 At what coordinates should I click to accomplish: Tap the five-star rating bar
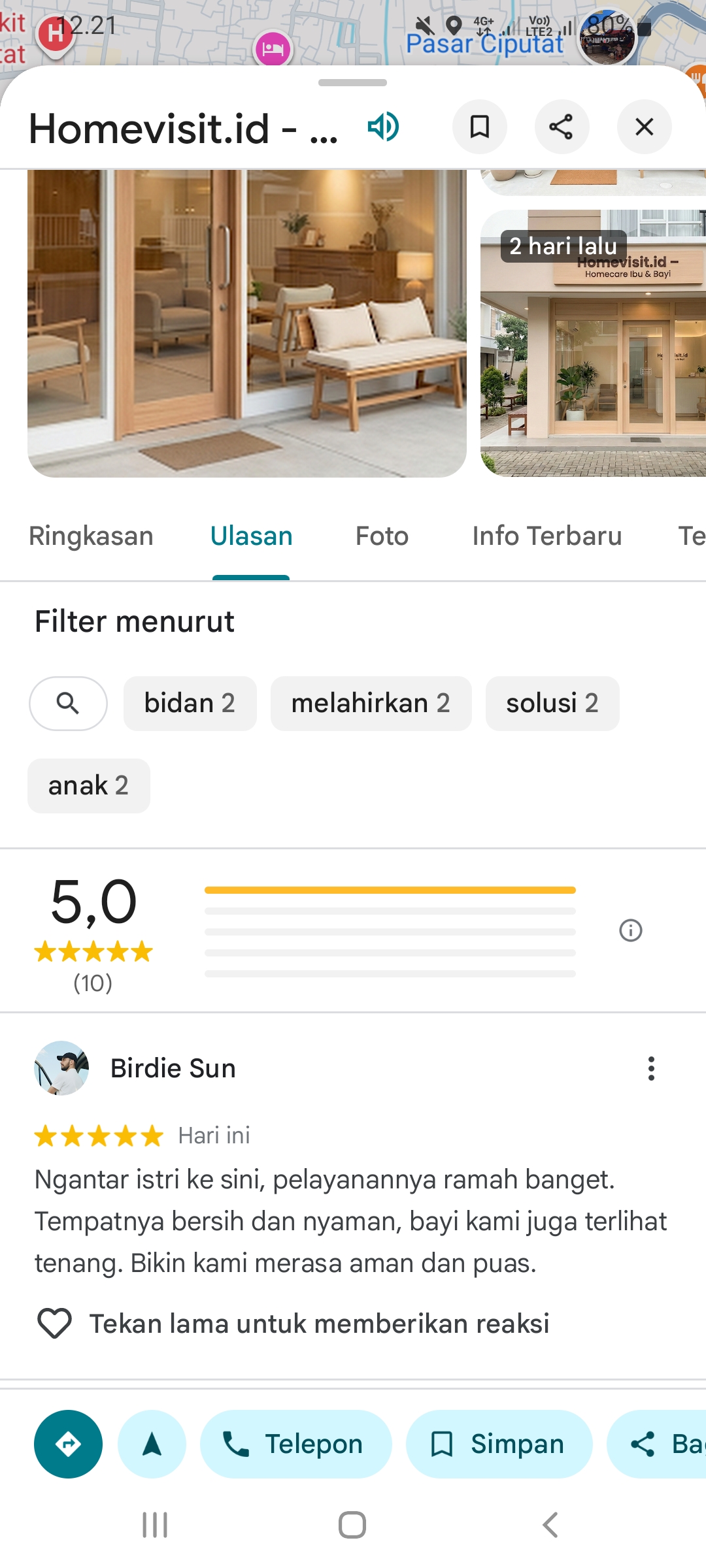tap(390, 890)
